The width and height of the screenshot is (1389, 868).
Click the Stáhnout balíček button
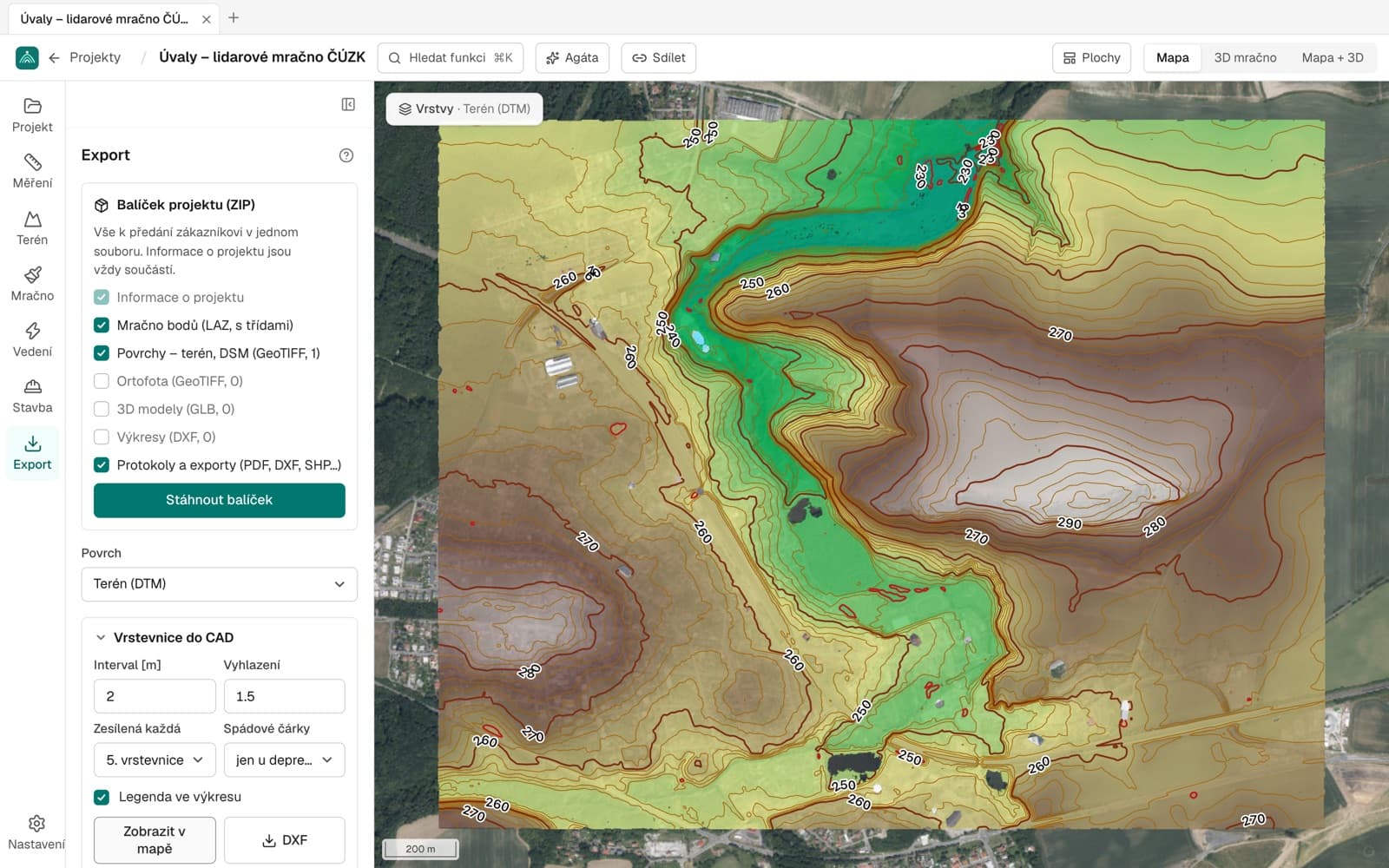(x=219, y=500)
